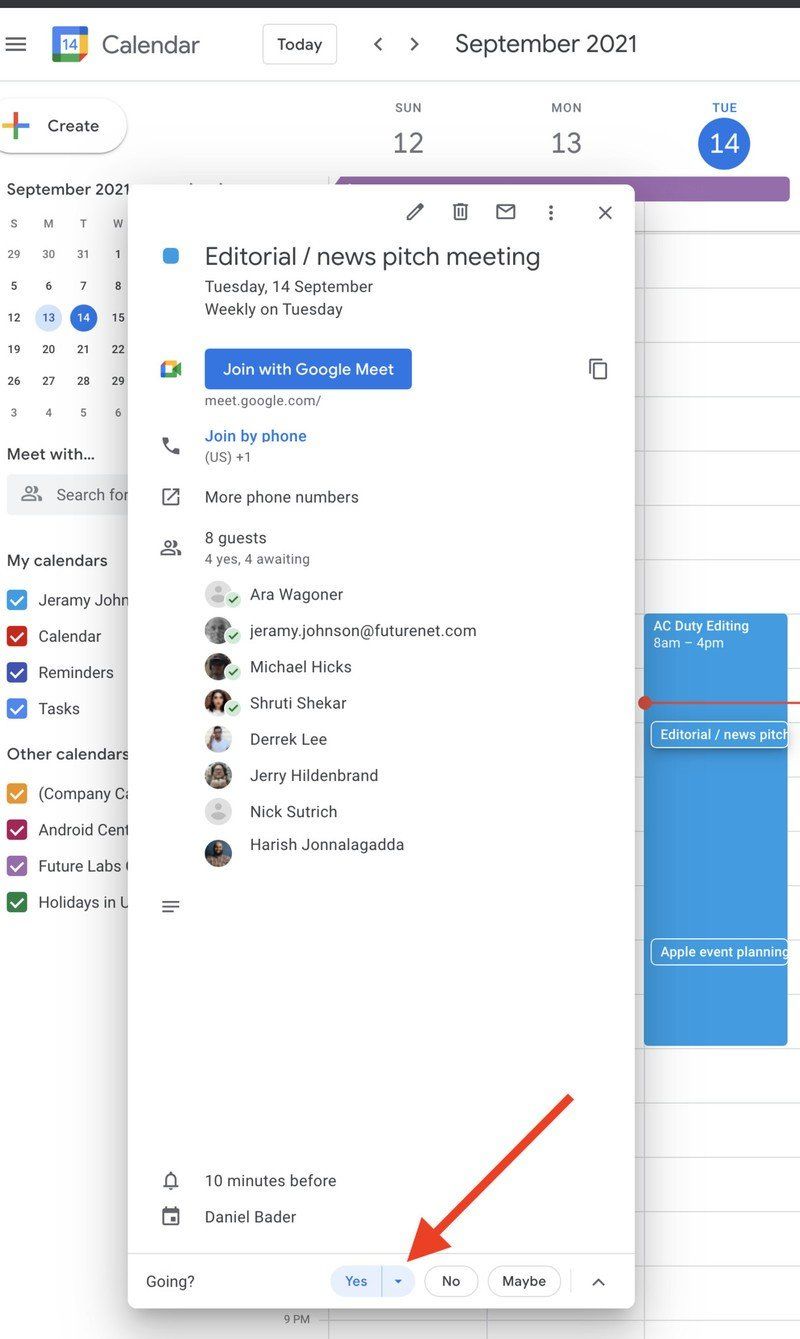The height and width of the screenshot is (1339, 800).
Task: Close the event details popup
Action: tap(605, 212)
